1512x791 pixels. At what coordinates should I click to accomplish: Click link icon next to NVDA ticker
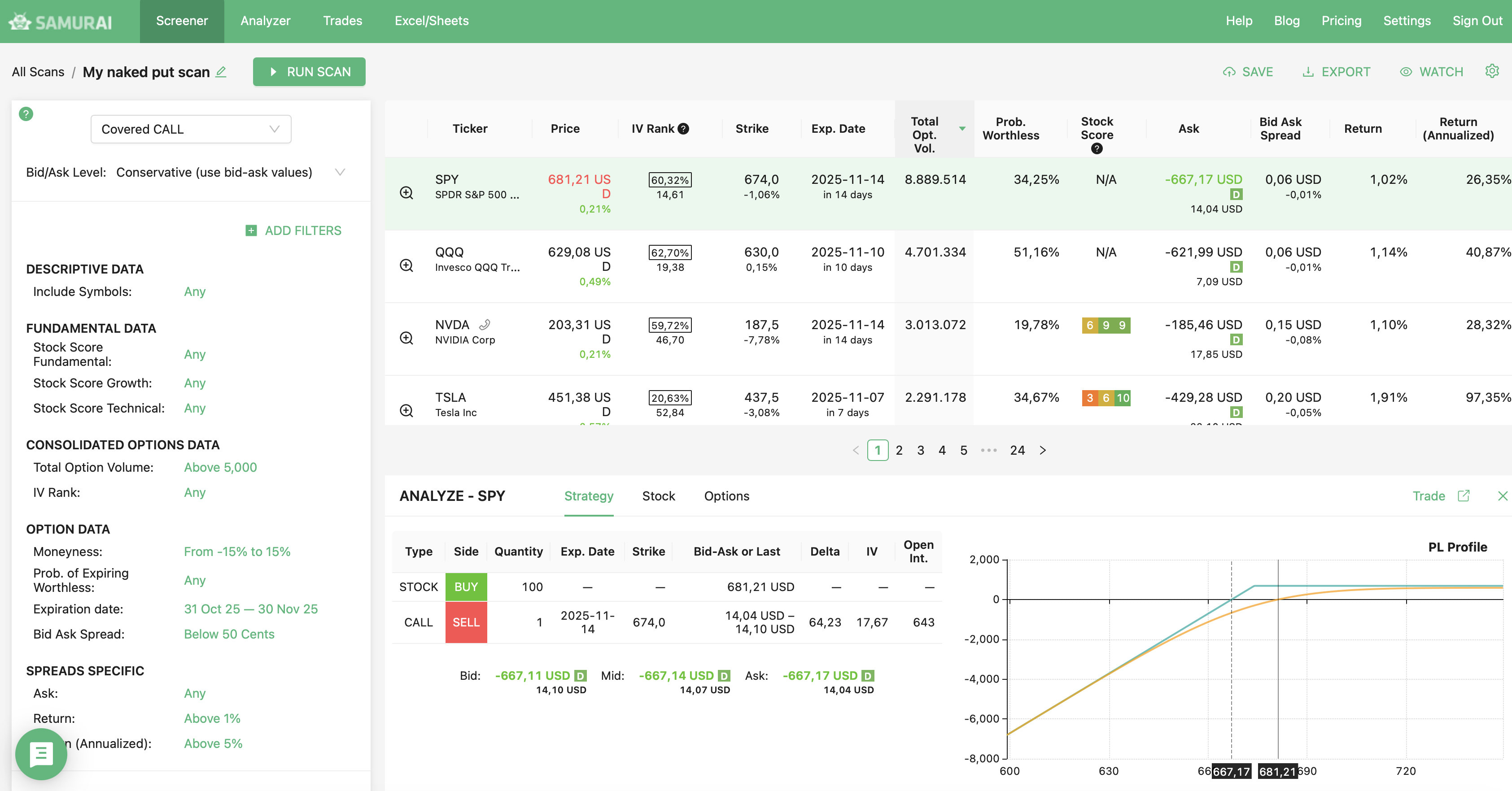tap(485, 325)
